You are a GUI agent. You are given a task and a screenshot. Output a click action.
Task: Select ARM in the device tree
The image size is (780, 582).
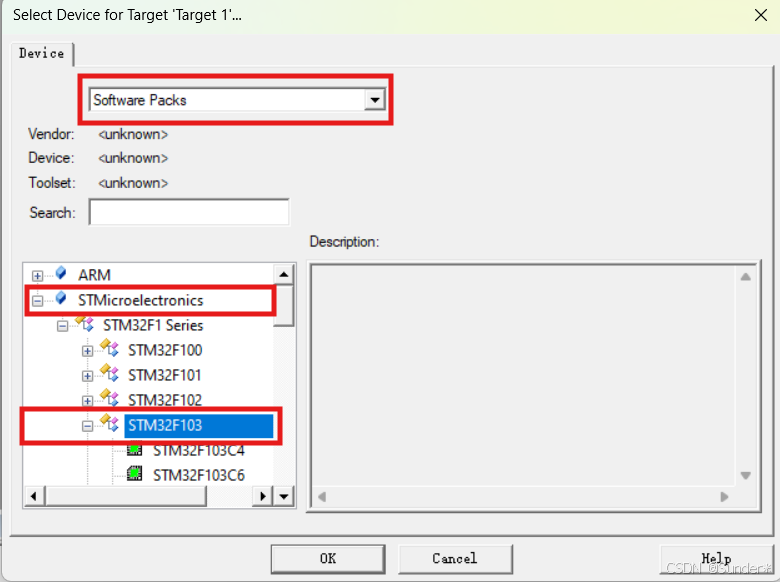tap(94, 275)
